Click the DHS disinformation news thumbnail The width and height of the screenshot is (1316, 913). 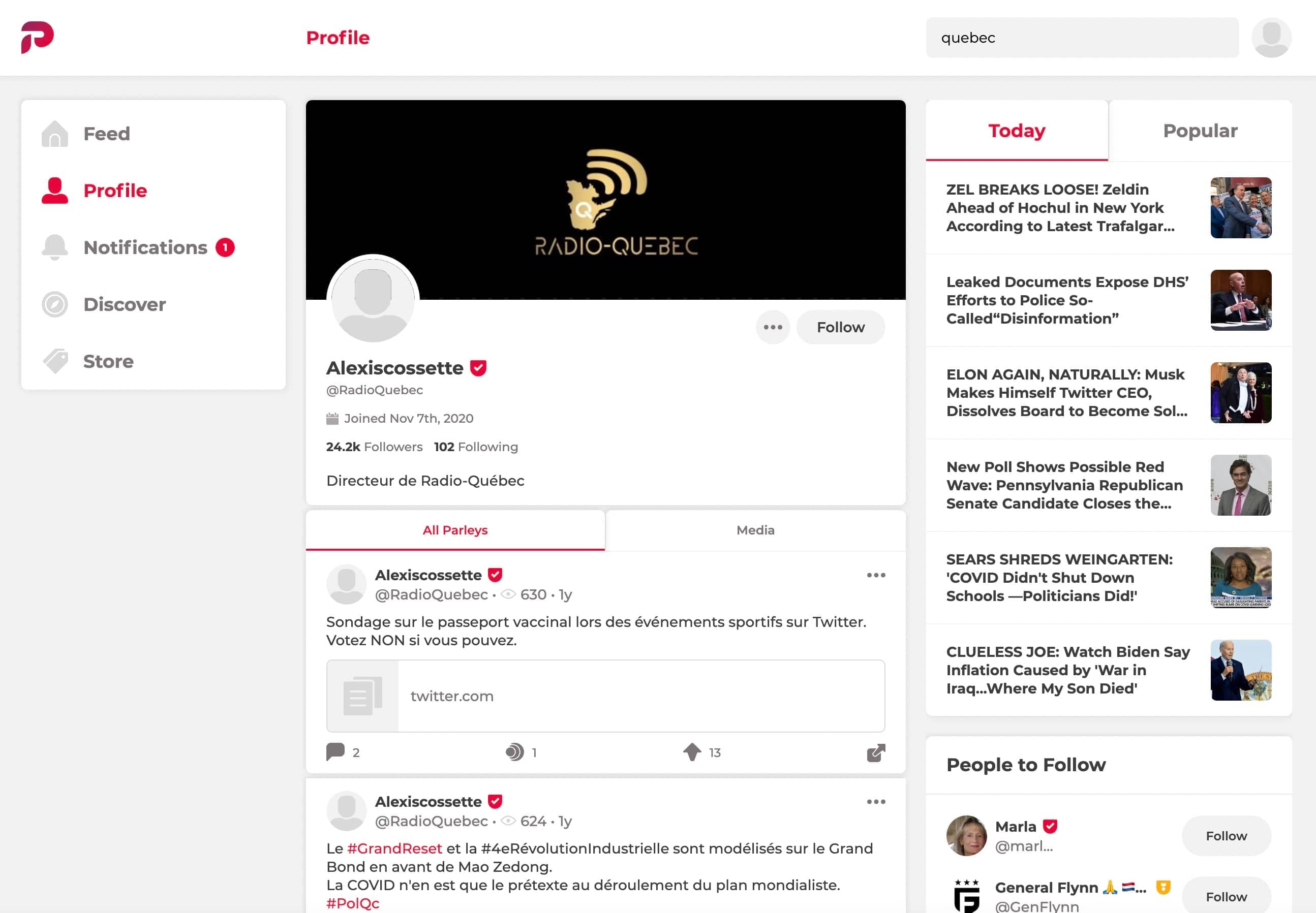[1240, 300]
